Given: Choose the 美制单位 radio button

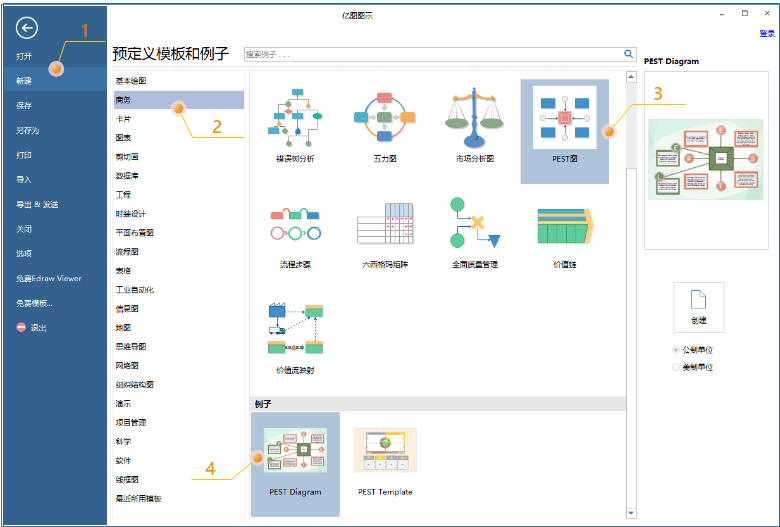Looking at the screenshot, I should [x=676, y=367].
